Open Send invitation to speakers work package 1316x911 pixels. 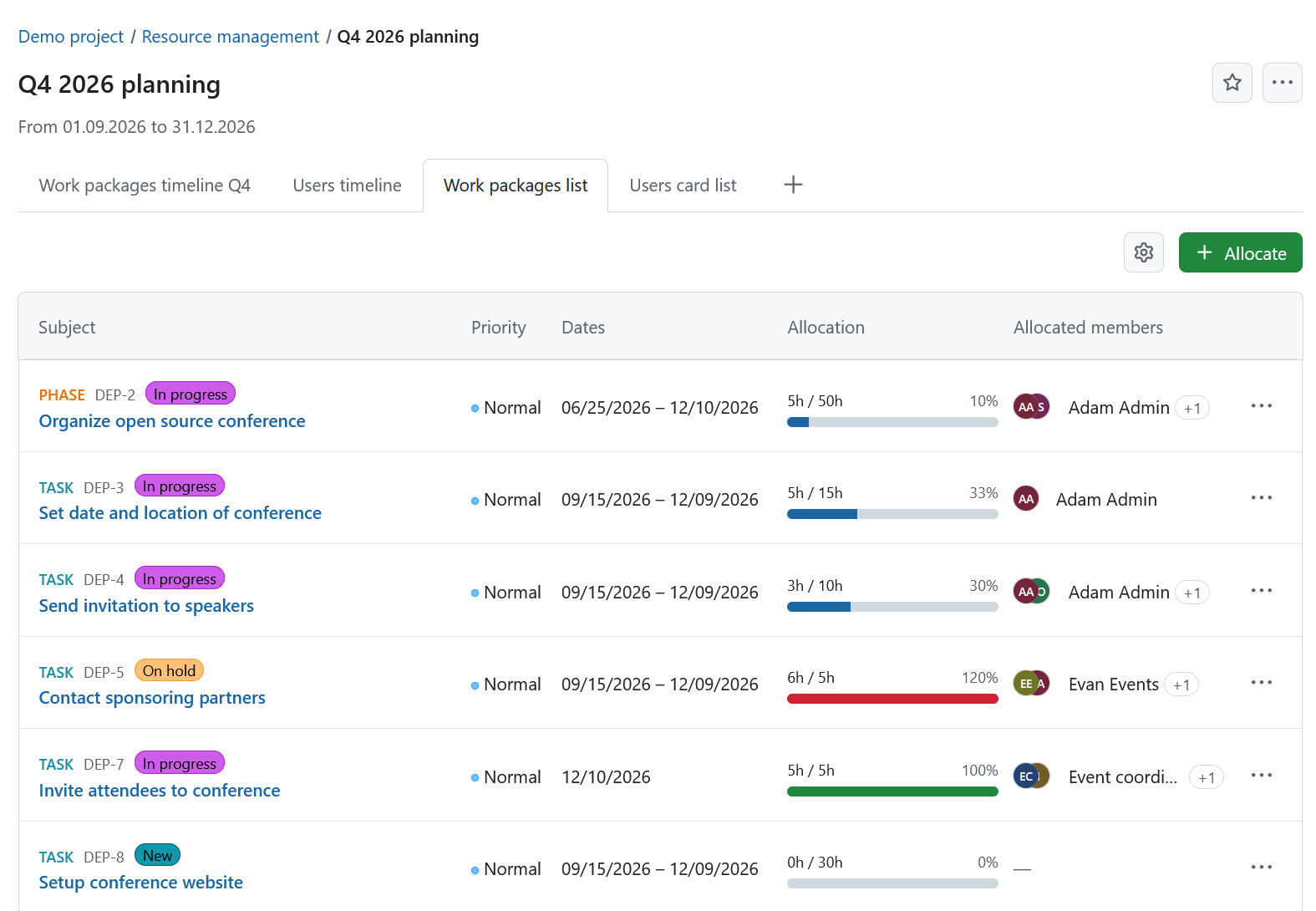pos(146,606)
